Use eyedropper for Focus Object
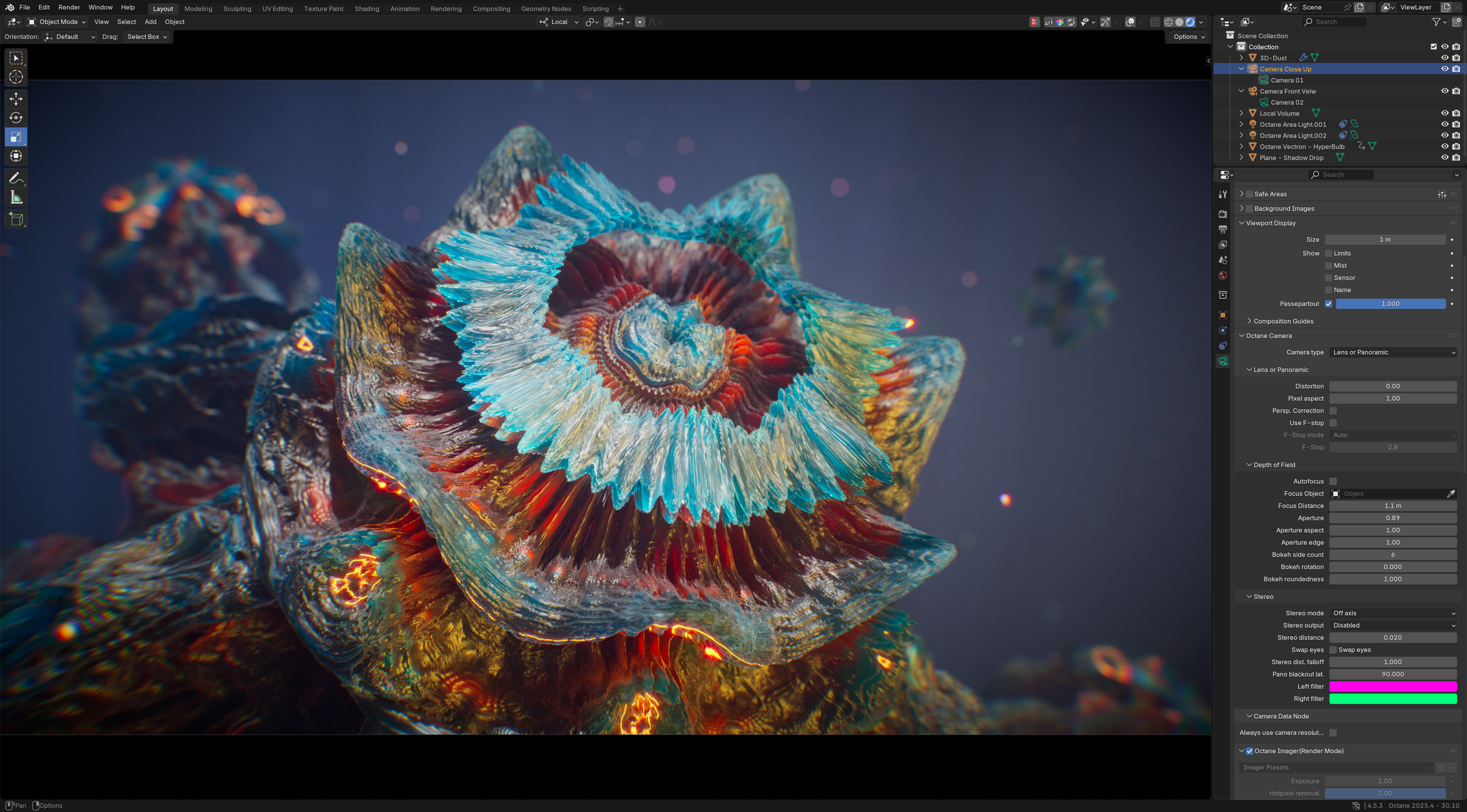 (1451, 494)
